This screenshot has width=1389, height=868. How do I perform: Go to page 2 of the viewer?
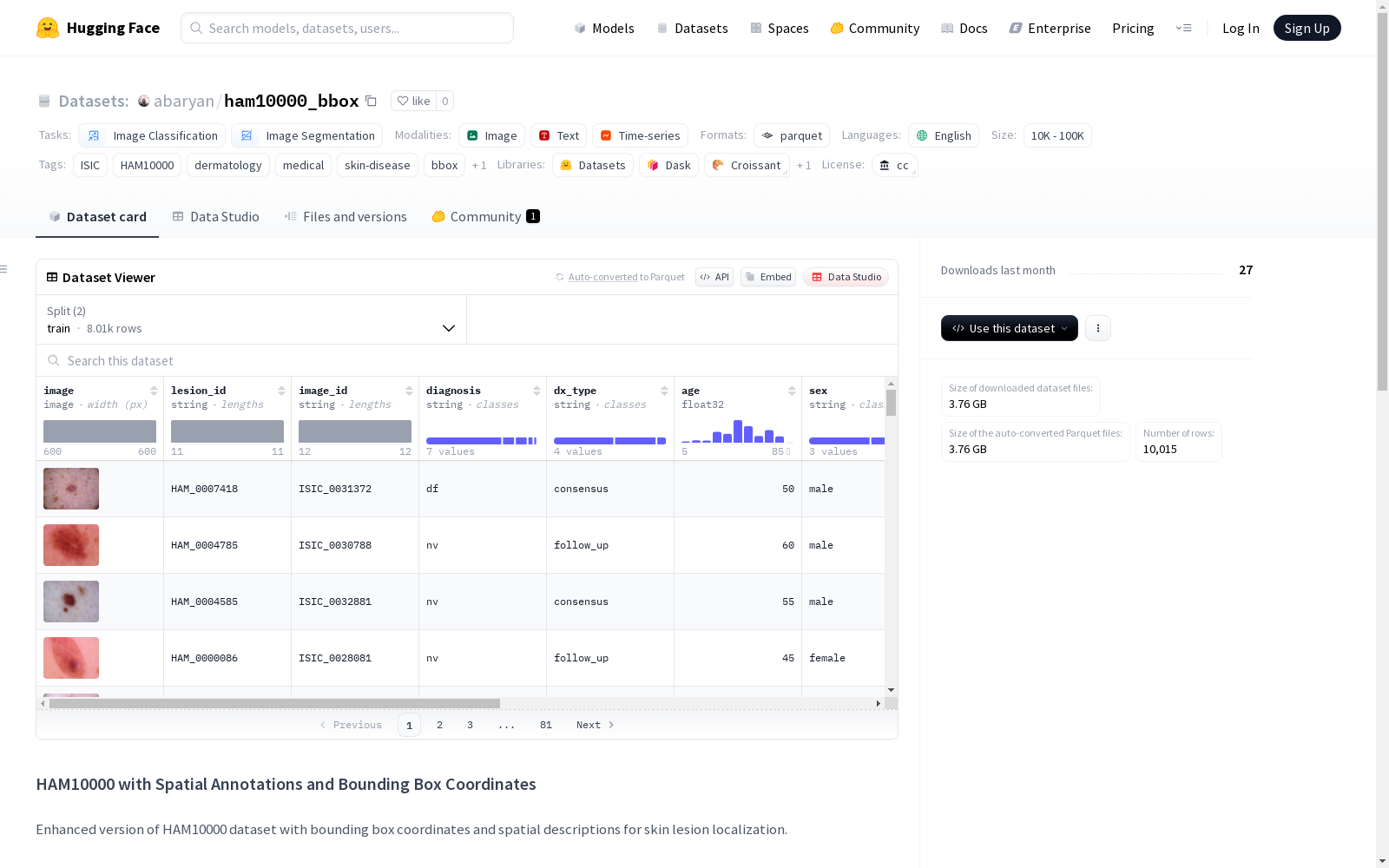439,725
